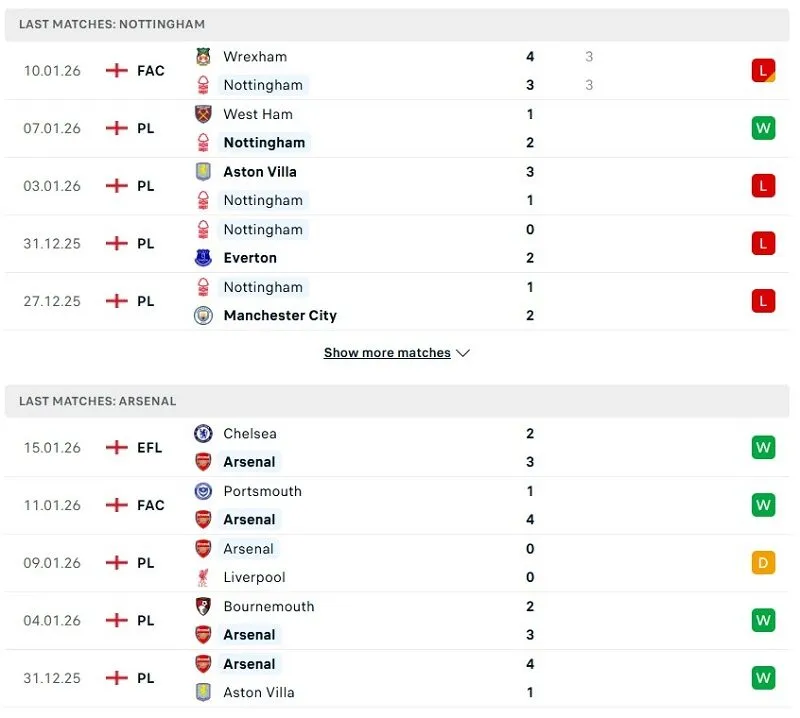Click the orange L result badge for Wrexham match
The image size is (800, 718).
coord(762,71)
